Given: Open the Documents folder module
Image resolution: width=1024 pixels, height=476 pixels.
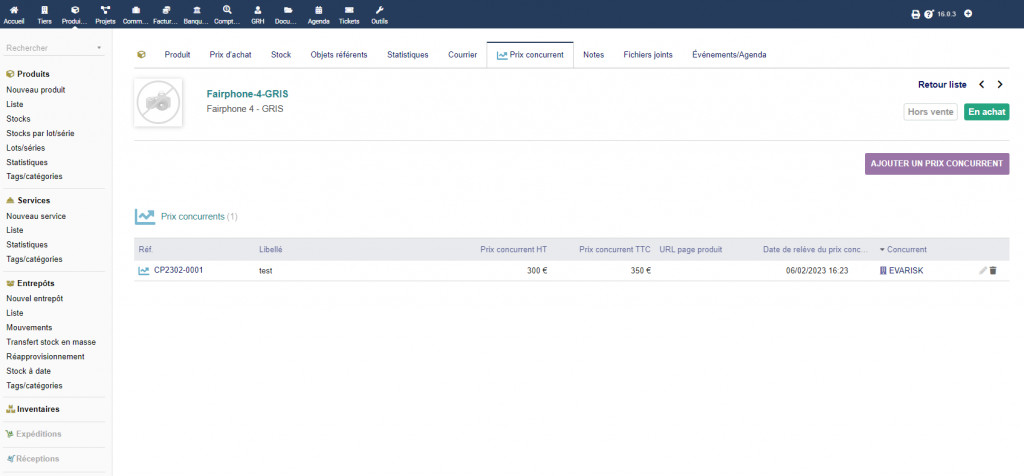Looking at the screenshot, I should pyautogui.click(x=287, y=14).
